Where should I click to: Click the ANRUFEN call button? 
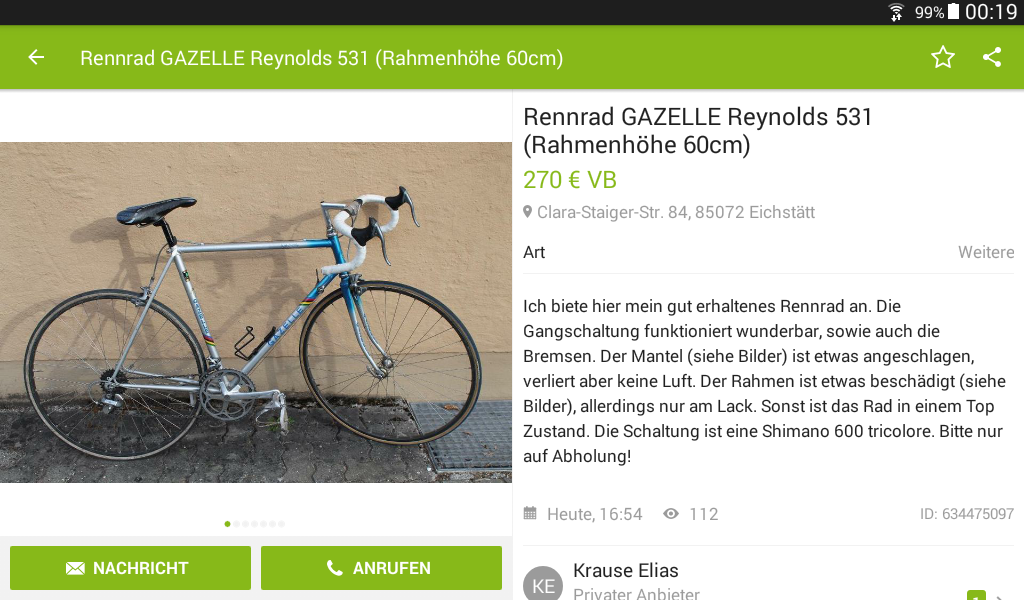tap(381, 568)
